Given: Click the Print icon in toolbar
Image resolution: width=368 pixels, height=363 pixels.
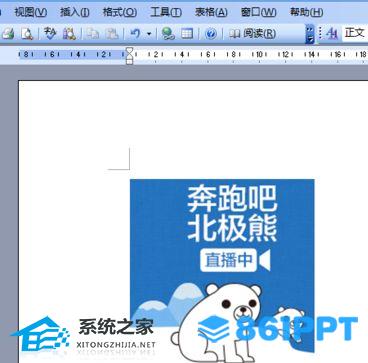Looking at the screenshot, I should click(7, 34).
